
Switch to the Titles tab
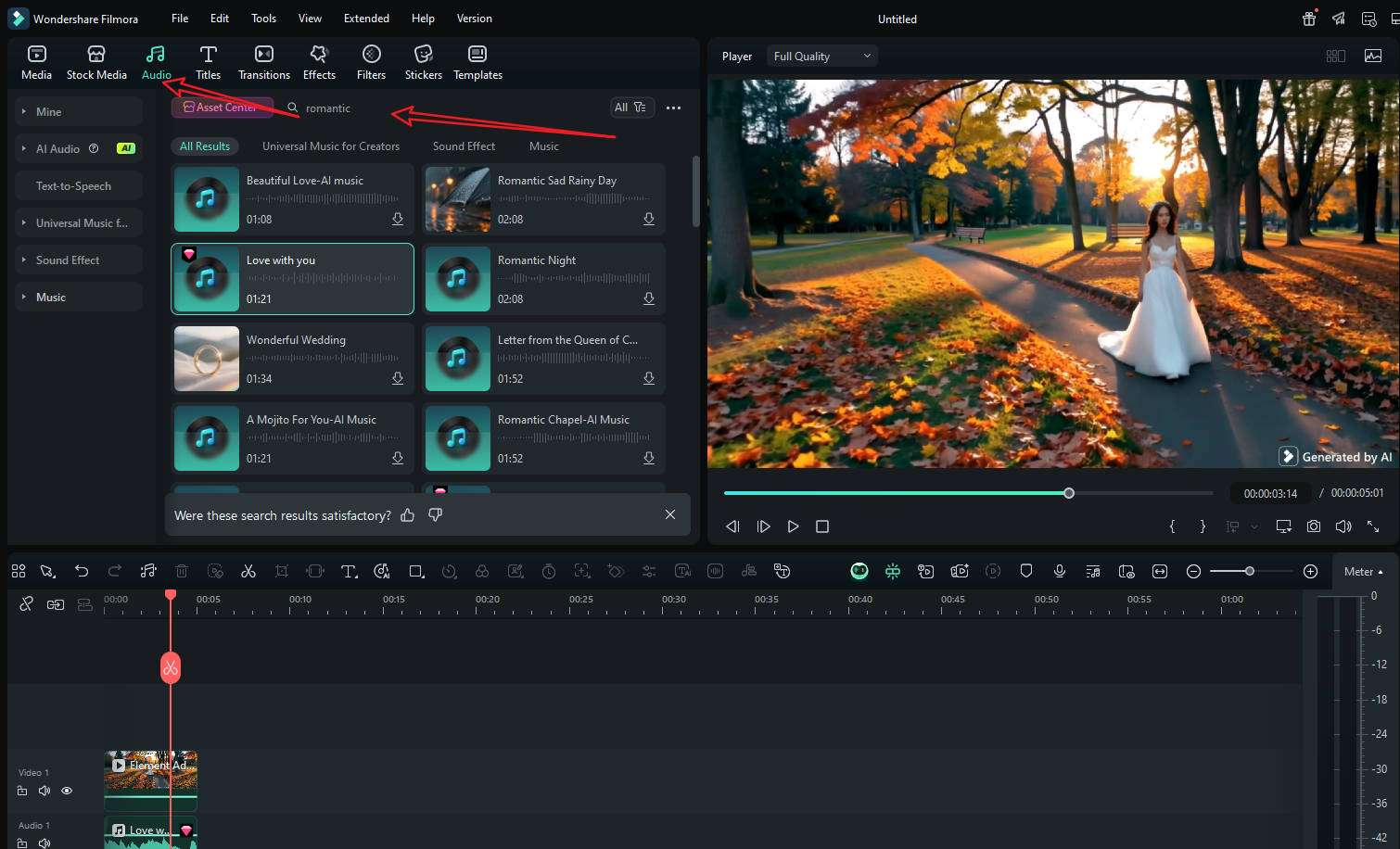tap(209, 62)
